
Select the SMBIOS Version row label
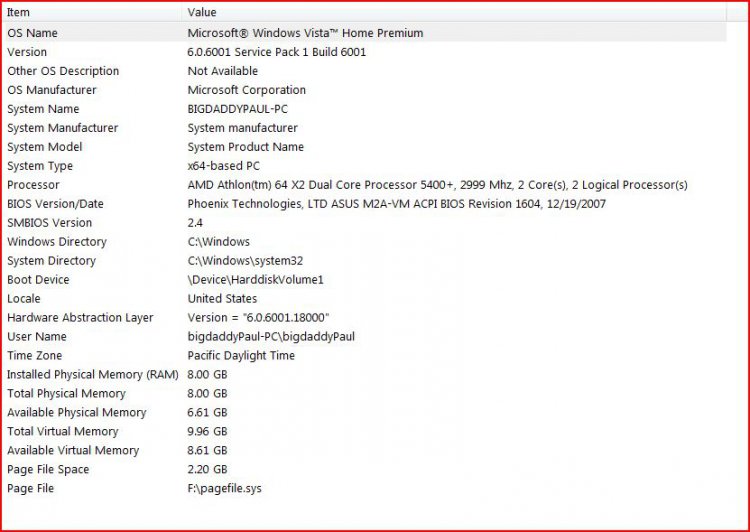click(x=49, y=223)
